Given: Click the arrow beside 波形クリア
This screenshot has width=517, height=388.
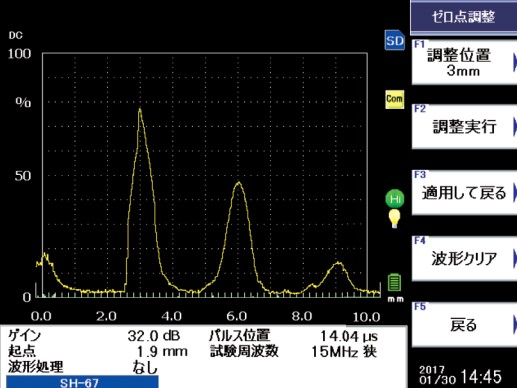Looking at the screenshot, I should pos(515,259).
